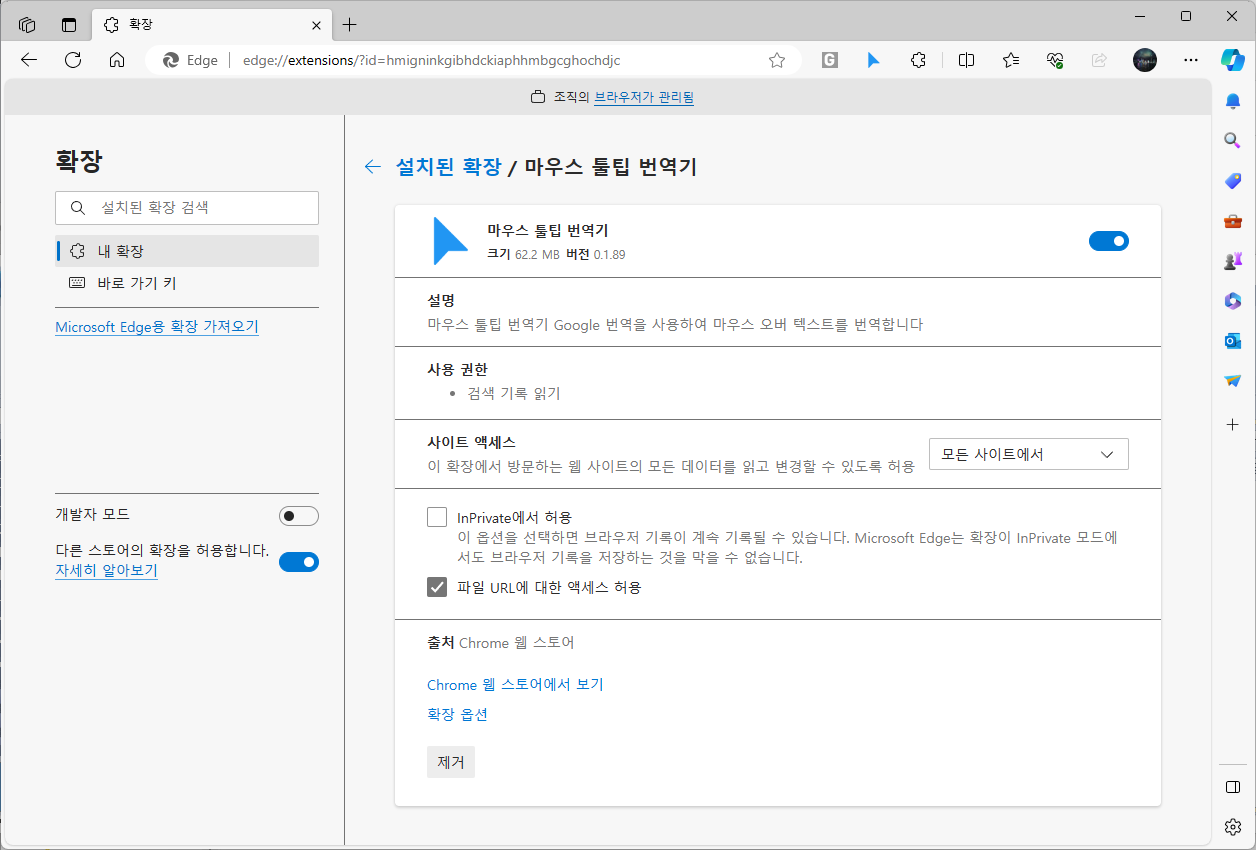Open sidebar Tools briefcase icon
The width and height of the screenshot is (1256, 850).
tap(1233, 221)
